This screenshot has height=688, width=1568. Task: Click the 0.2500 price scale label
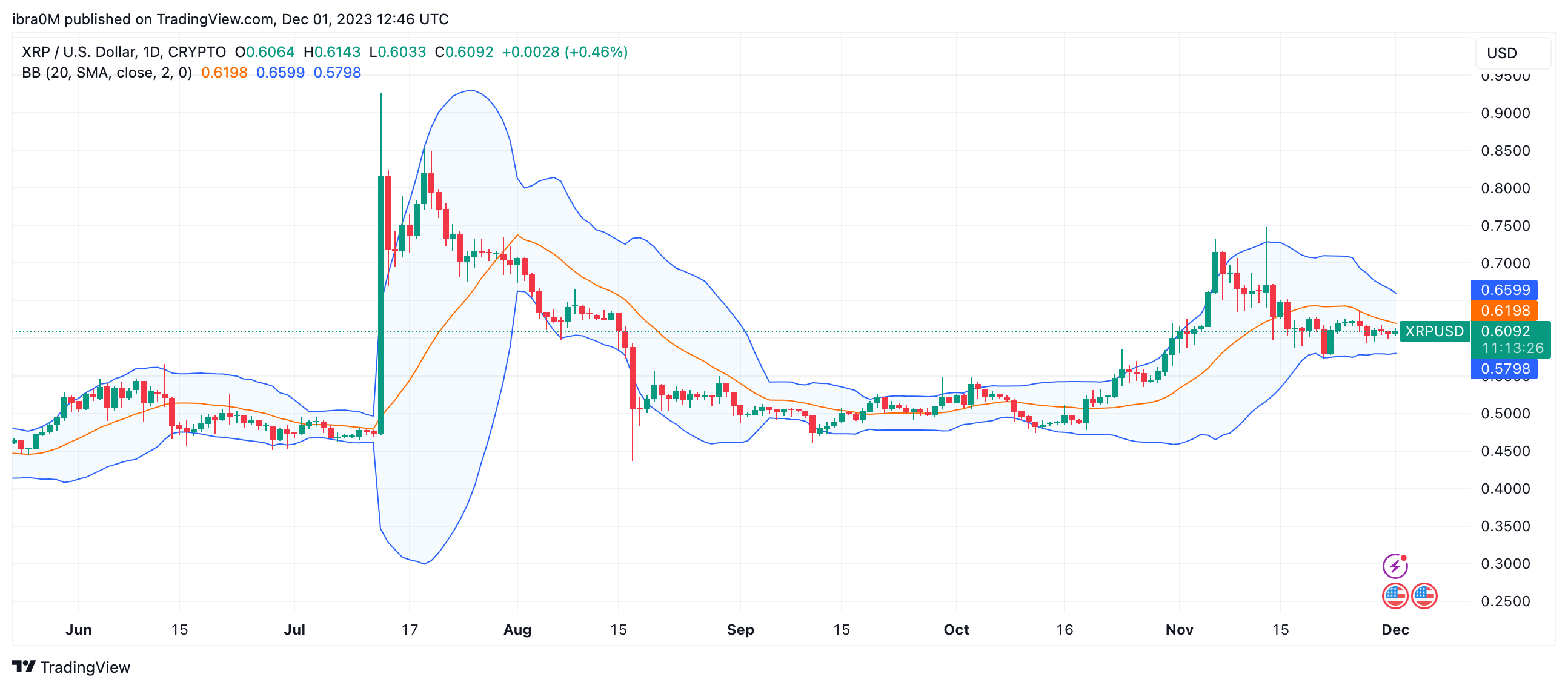coord(1506,601)
